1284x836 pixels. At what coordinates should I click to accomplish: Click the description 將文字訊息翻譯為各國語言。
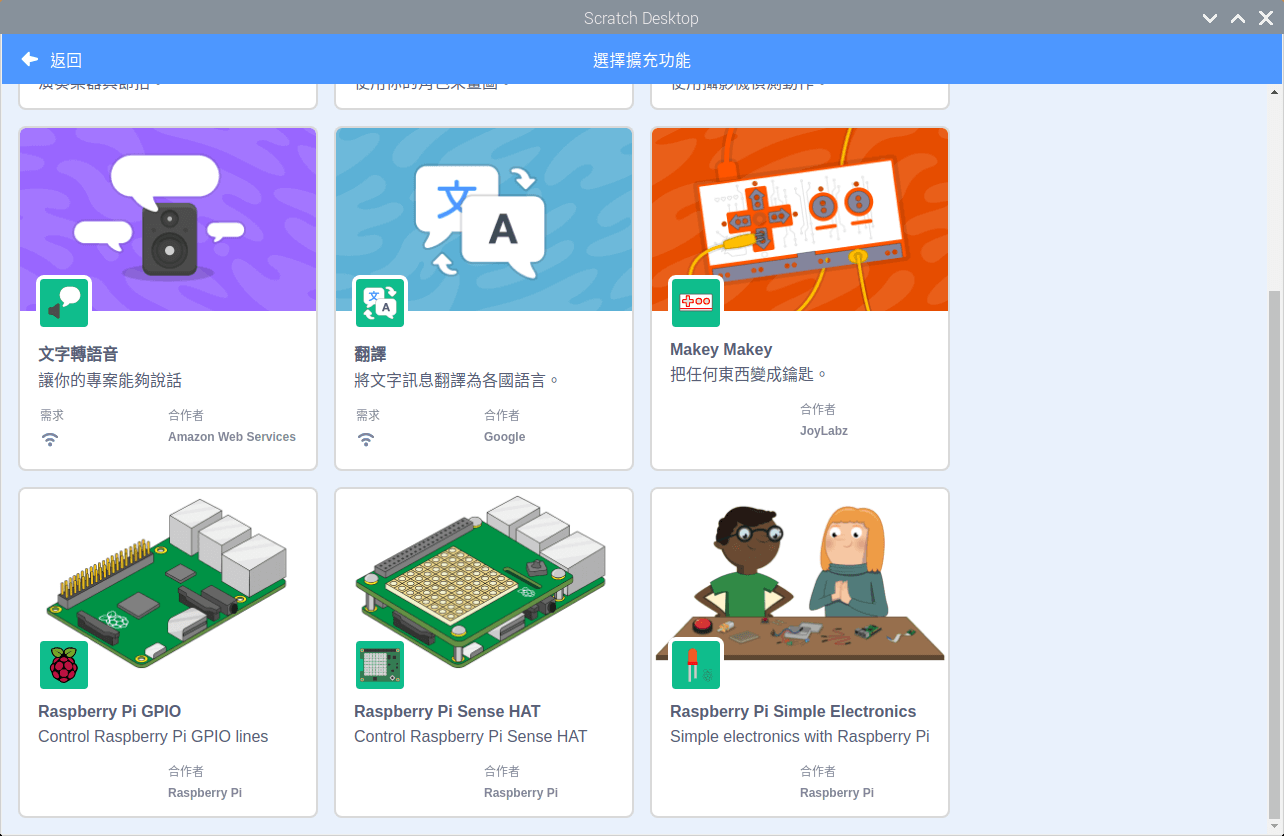click(x=457, y=380)
